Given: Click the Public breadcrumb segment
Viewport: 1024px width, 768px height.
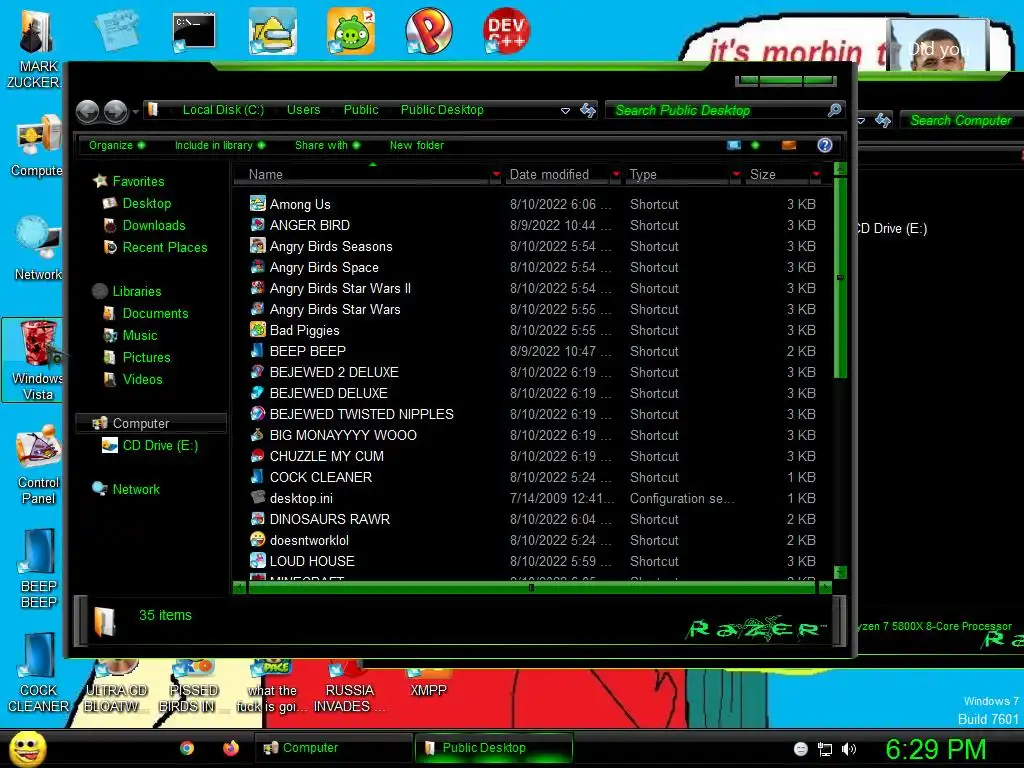Looking at the screenshot, I should click(361, 110).
